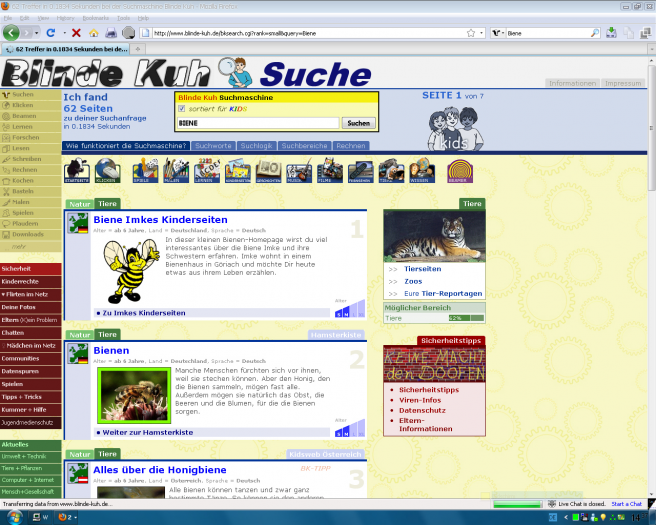Image resolution: width=656 pixels, height=525 pixels.
Task: Show hidden system tray icons arrow
Action: pos(566,517)
